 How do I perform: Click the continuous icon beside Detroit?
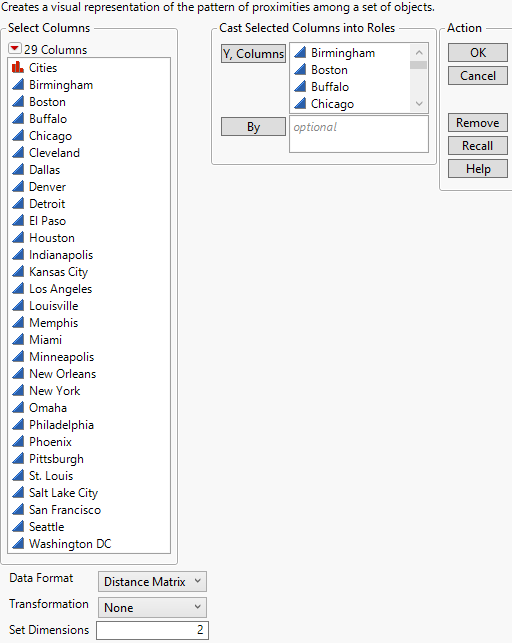tap(18, 203)
